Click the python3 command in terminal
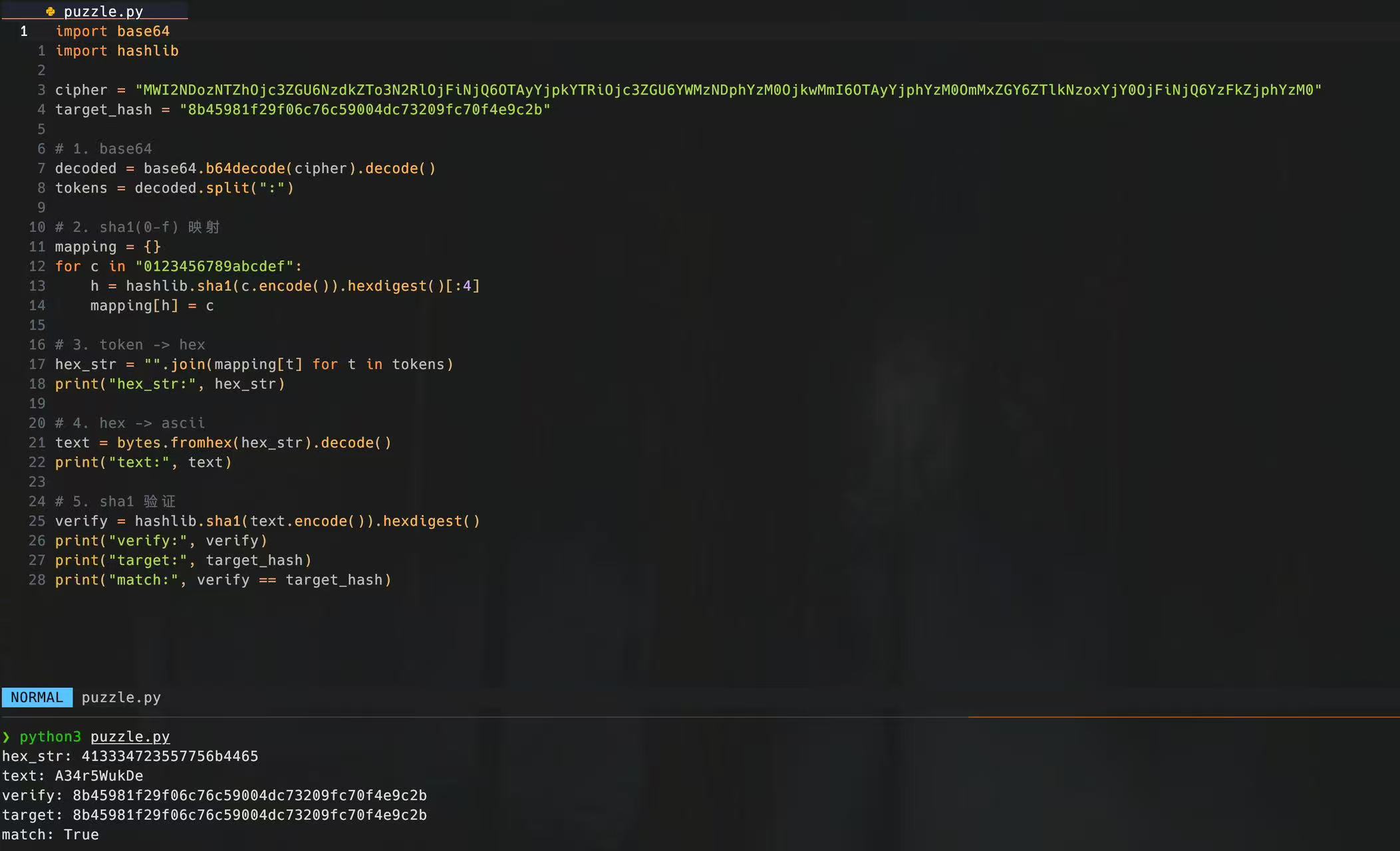 [x=50, y=737]
